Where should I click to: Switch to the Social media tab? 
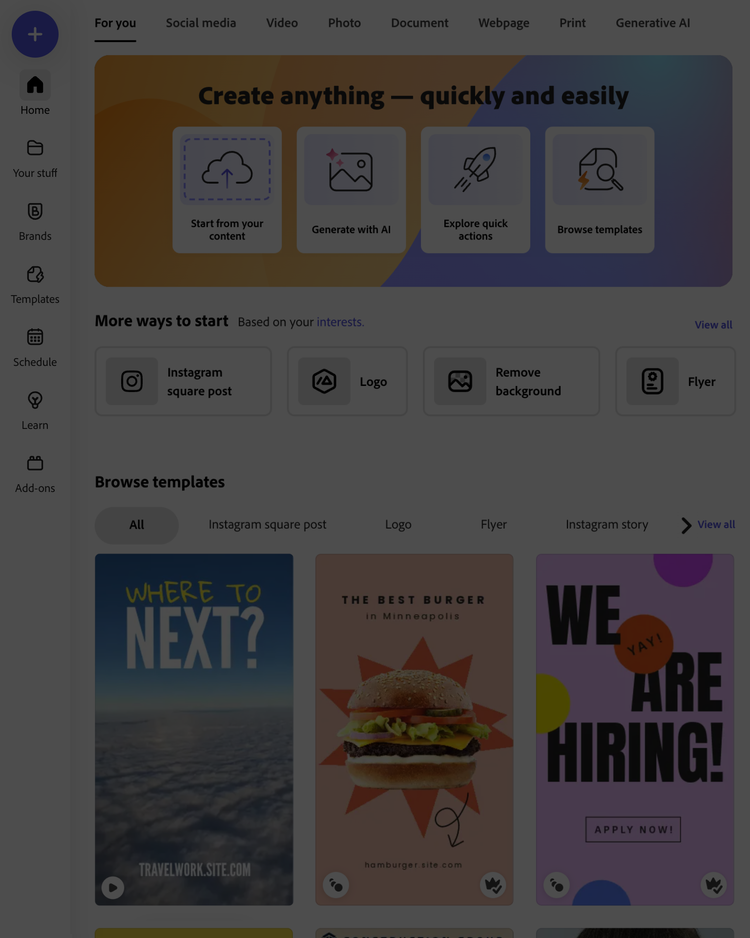(201, 23)
